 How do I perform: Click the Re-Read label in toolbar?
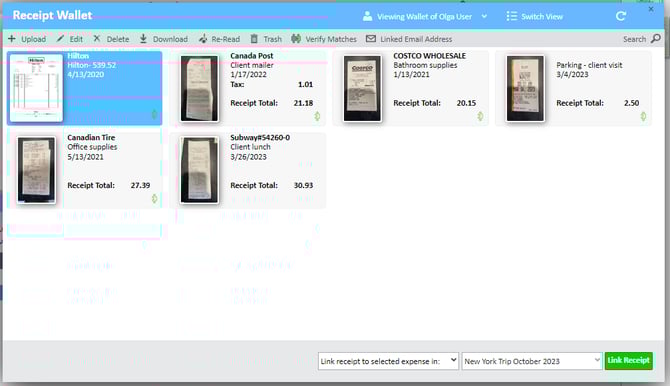click(x=226, y=39)
